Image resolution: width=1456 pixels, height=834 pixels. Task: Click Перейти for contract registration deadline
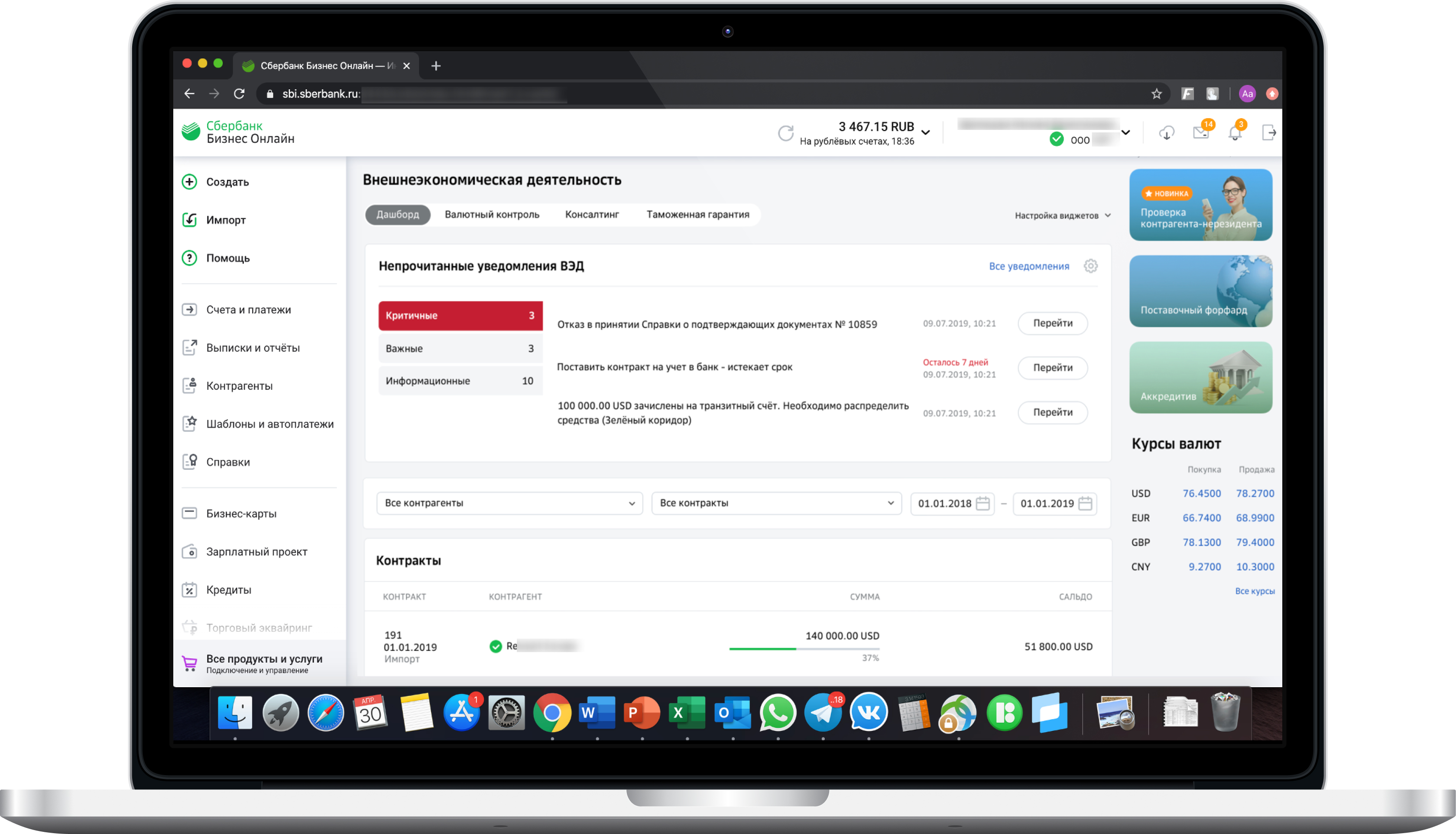pos(1053,368)
